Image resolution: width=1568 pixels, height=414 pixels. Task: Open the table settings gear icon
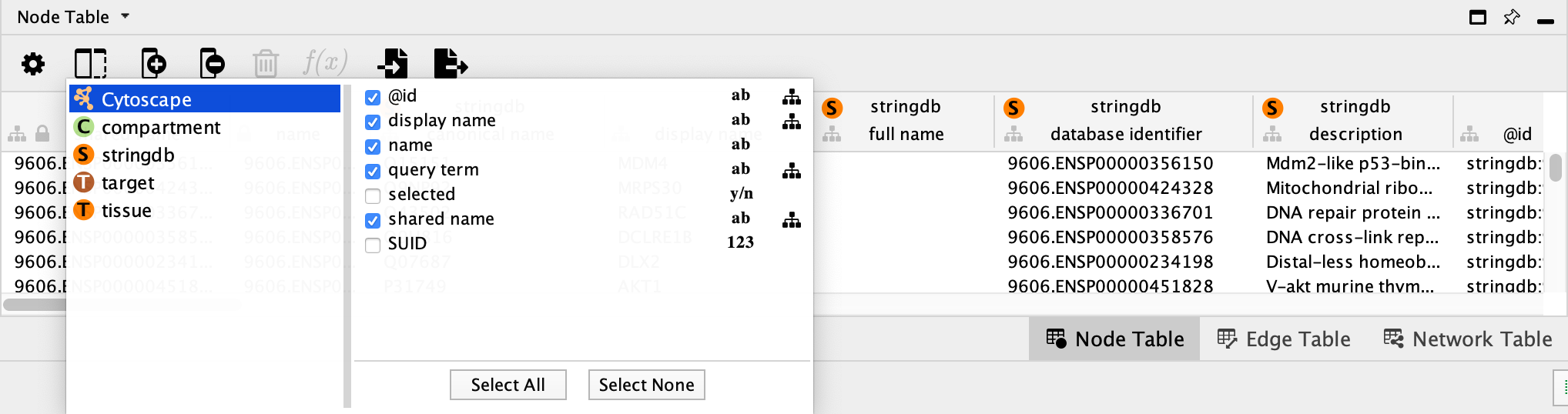point(32,63)
